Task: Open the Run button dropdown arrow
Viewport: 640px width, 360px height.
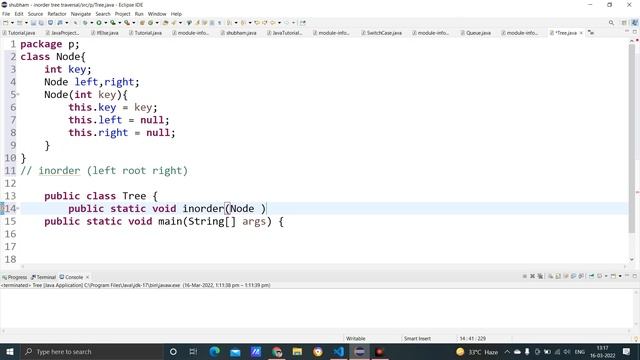Action: coord(105,23)
